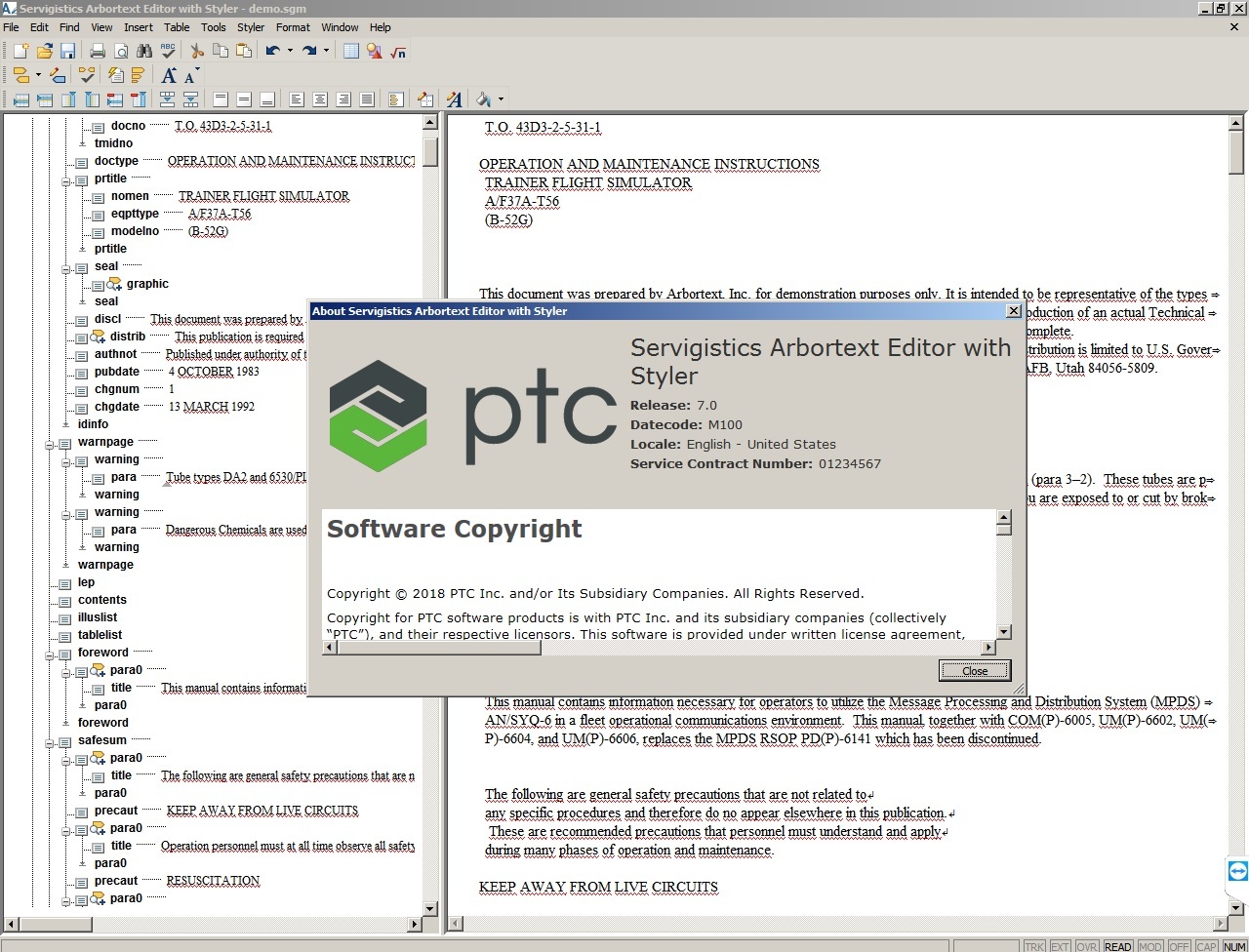Click the Insert Markup tag icon
The height and width of the screenshot is (952, 1249).
pos(21,75)
